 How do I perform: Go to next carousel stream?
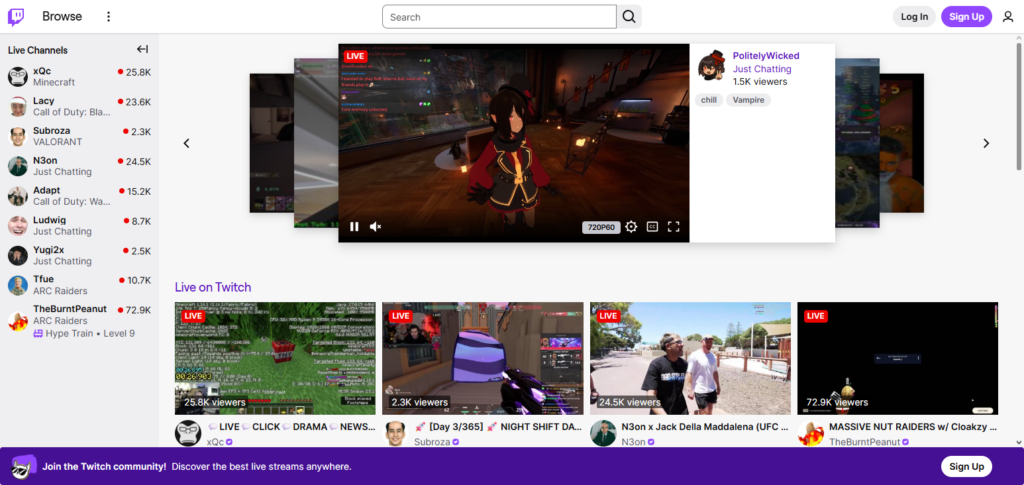click(986, 143)
